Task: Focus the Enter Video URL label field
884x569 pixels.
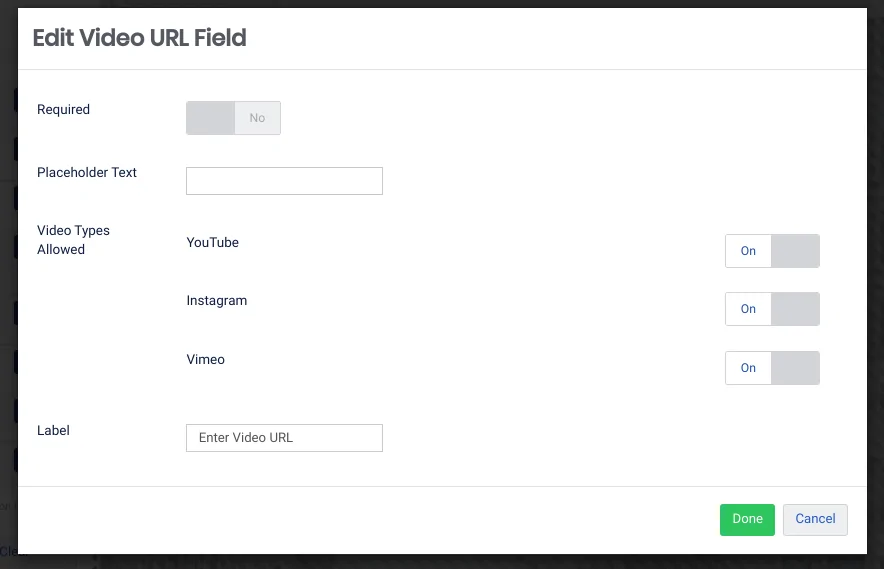Action: (284, 438)
